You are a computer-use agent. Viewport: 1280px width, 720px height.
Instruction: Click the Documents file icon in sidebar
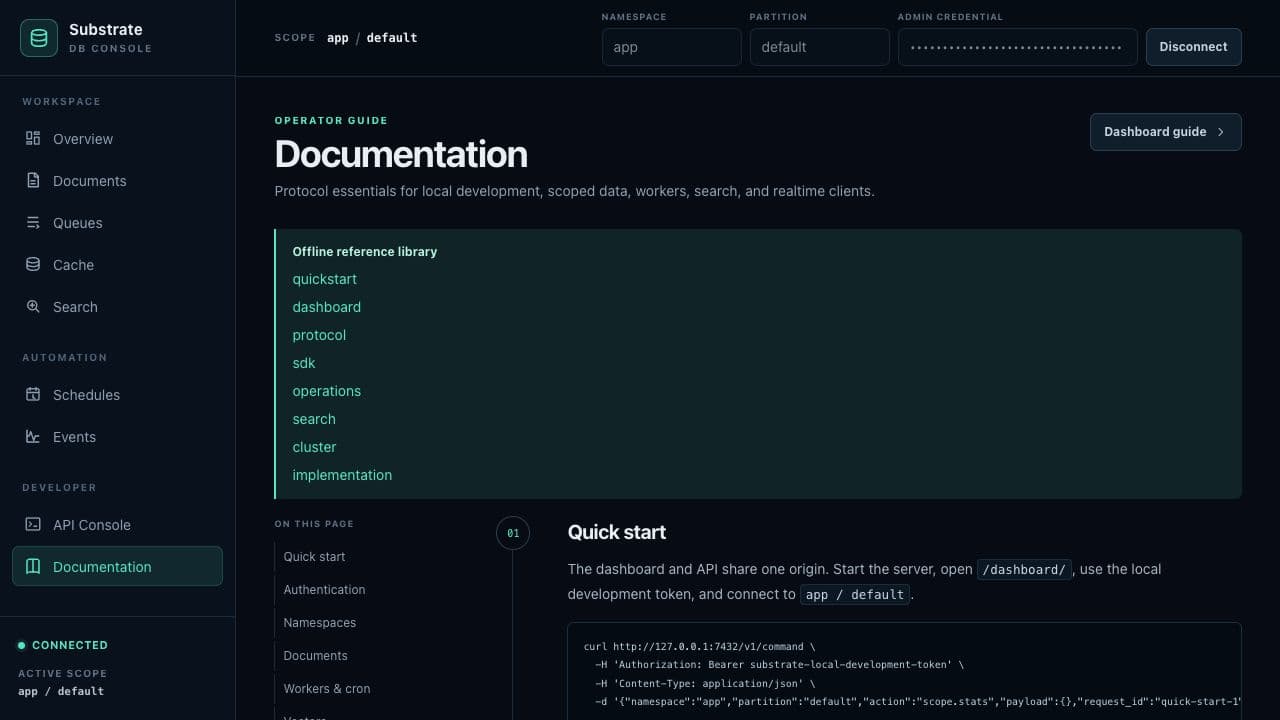click(x=33, y=180)
